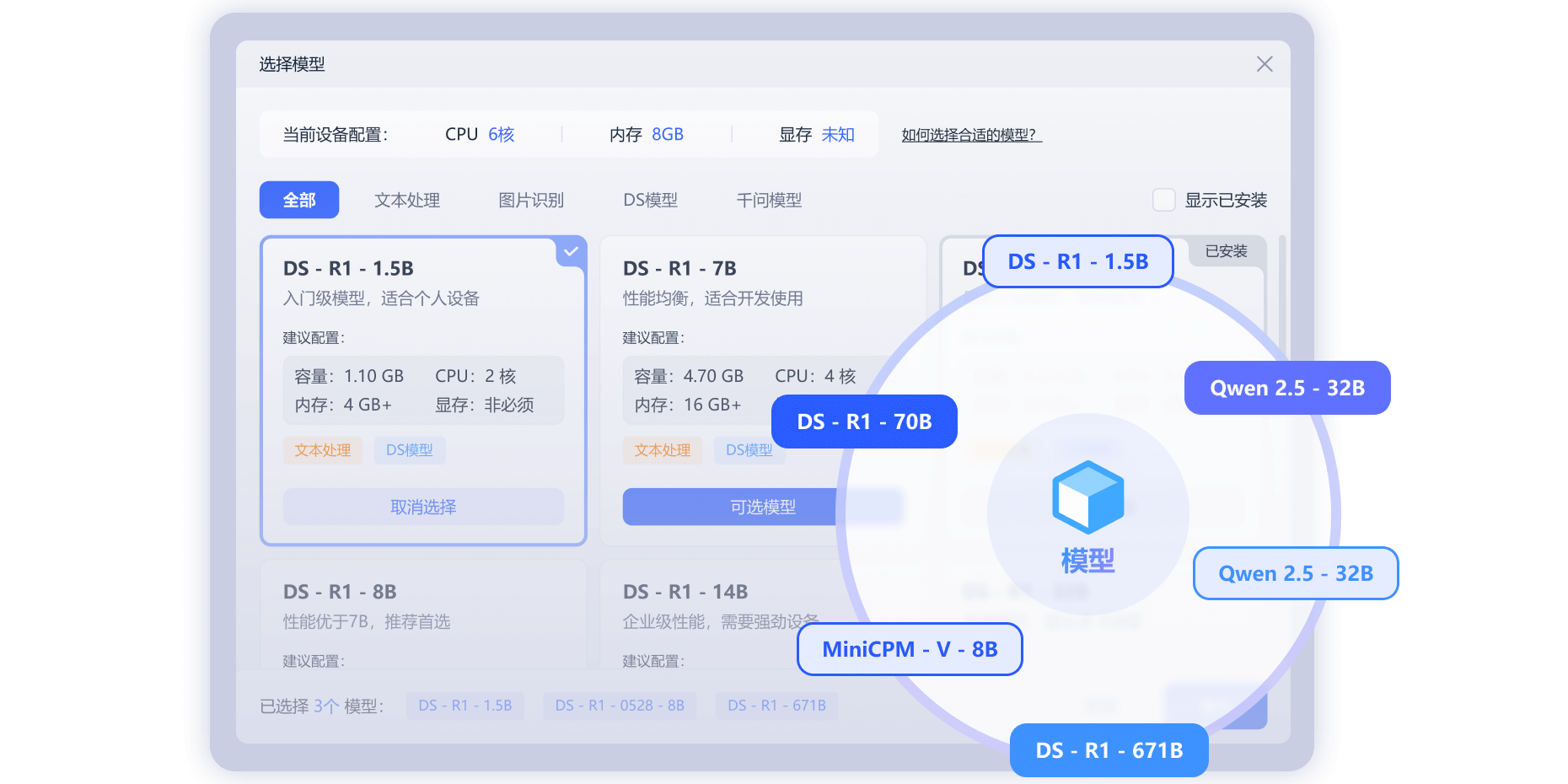Select the DS - R1 - 8B card title
This screenshot has height=784, width=1568.
(340, 592)
